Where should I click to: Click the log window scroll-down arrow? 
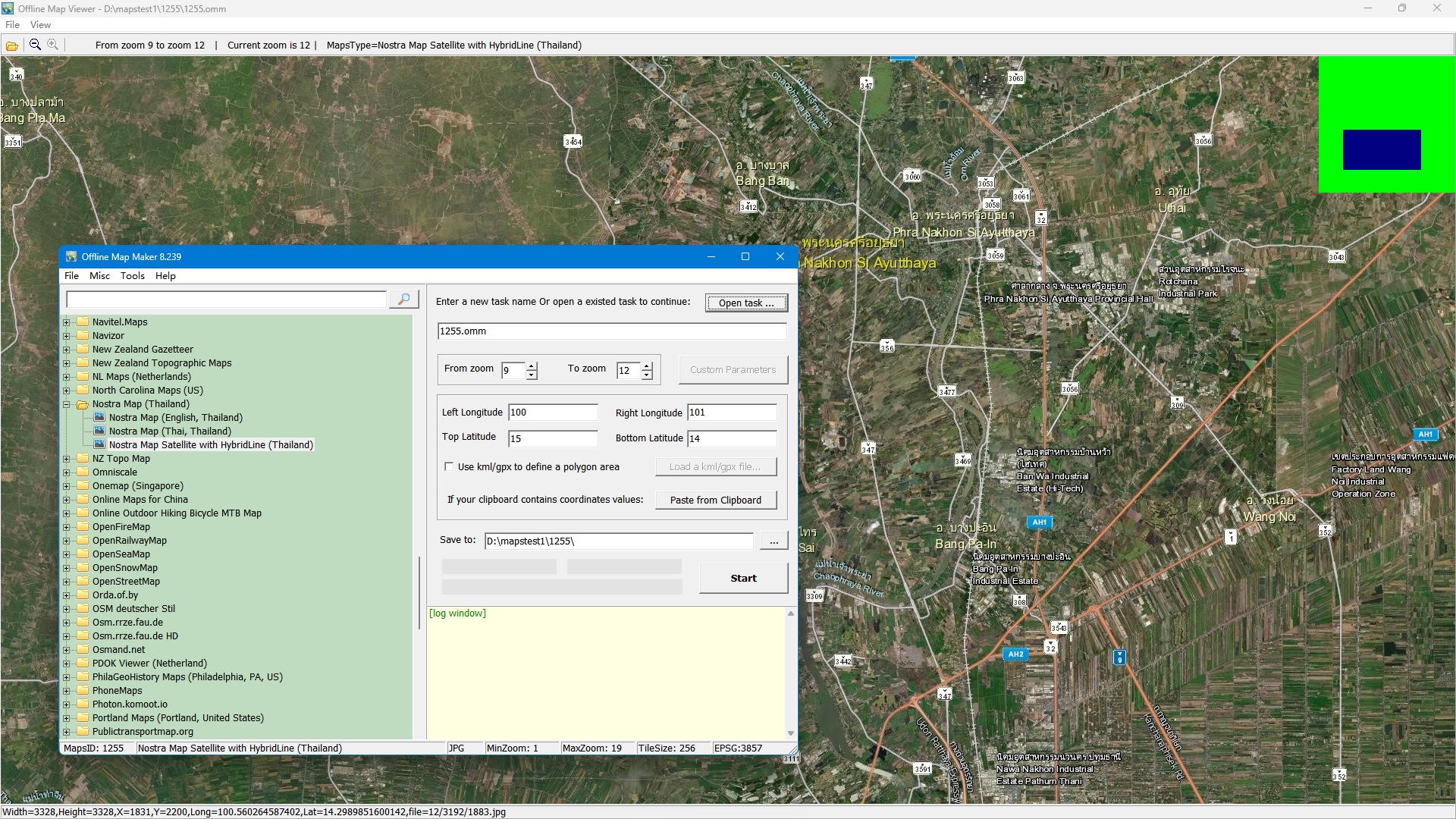pyautogui.click(x=791, y=733)
